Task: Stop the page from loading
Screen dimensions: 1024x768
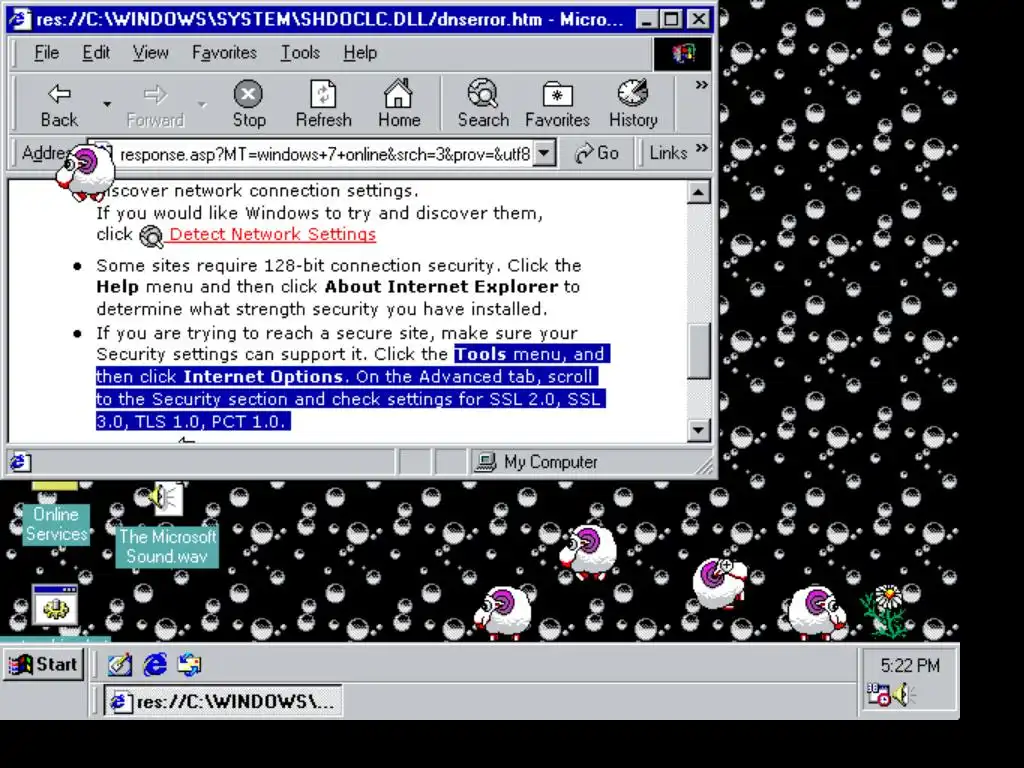Action: pos(249,104)
